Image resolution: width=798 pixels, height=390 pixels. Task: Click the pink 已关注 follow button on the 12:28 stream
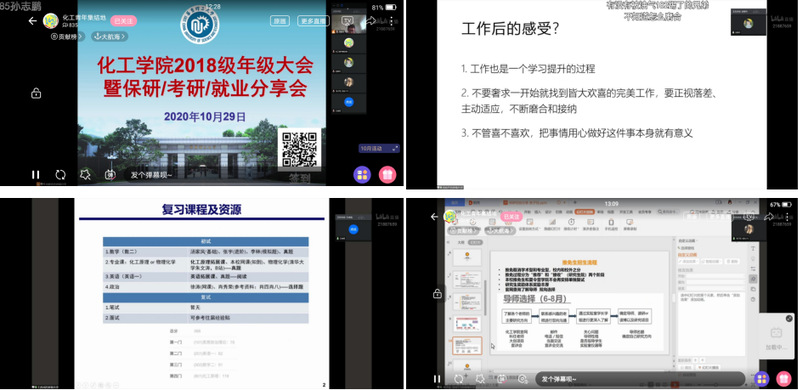tap(124, 21)
